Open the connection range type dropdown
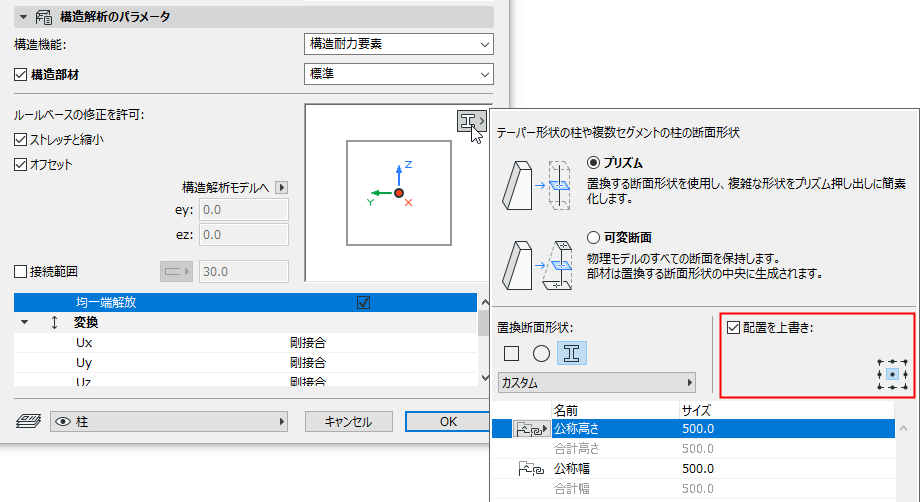This screenshot has width=920, height=502. (177, 272)
